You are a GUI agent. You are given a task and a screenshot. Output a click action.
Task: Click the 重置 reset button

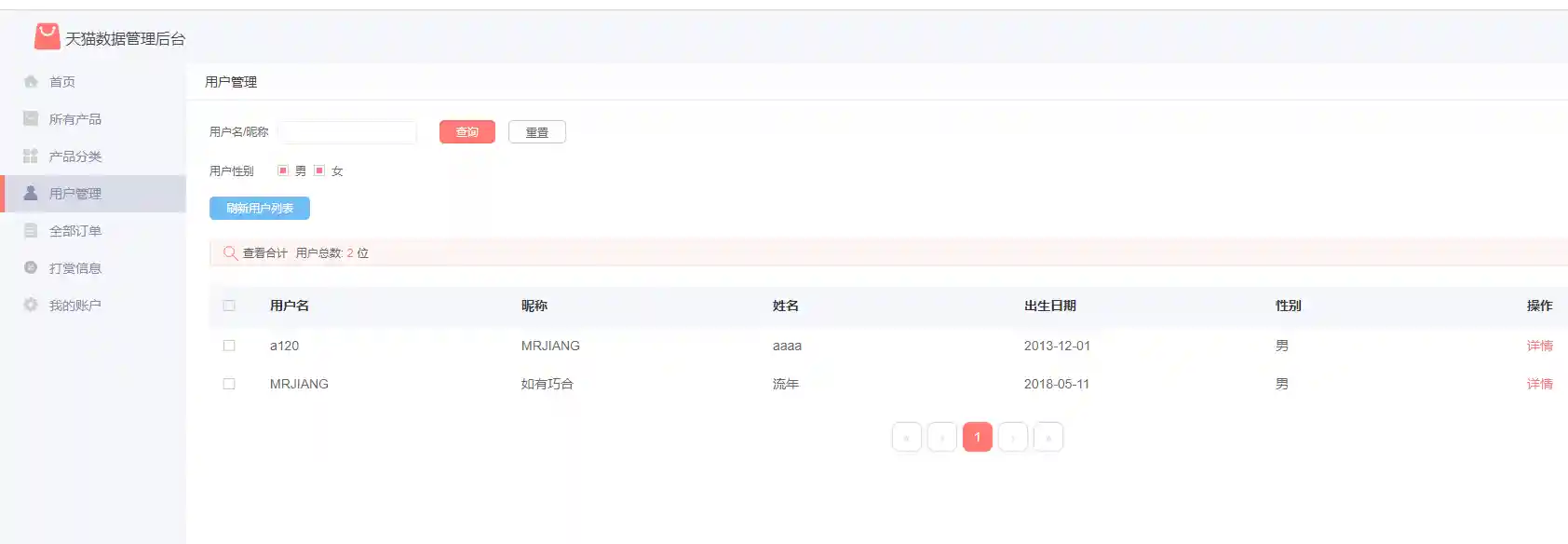click(537, 132)
